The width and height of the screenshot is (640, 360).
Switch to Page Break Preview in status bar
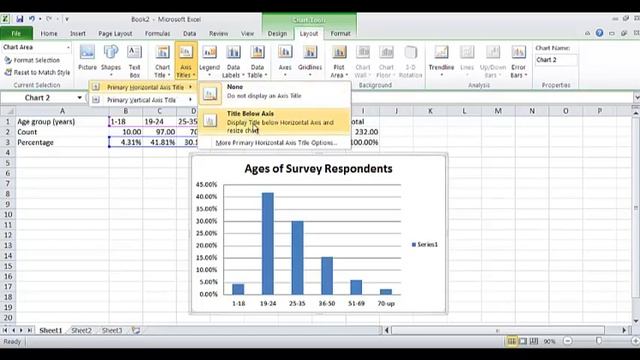[534, 341]
